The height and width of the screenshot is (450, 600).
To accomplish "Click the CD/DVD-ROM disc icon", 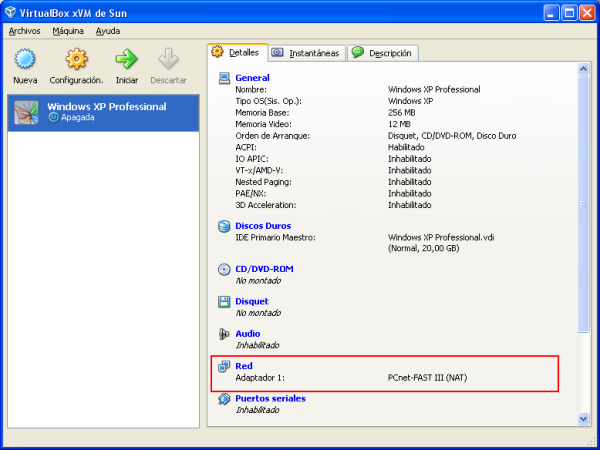I will pyautogui.click(x=224, y=270).
